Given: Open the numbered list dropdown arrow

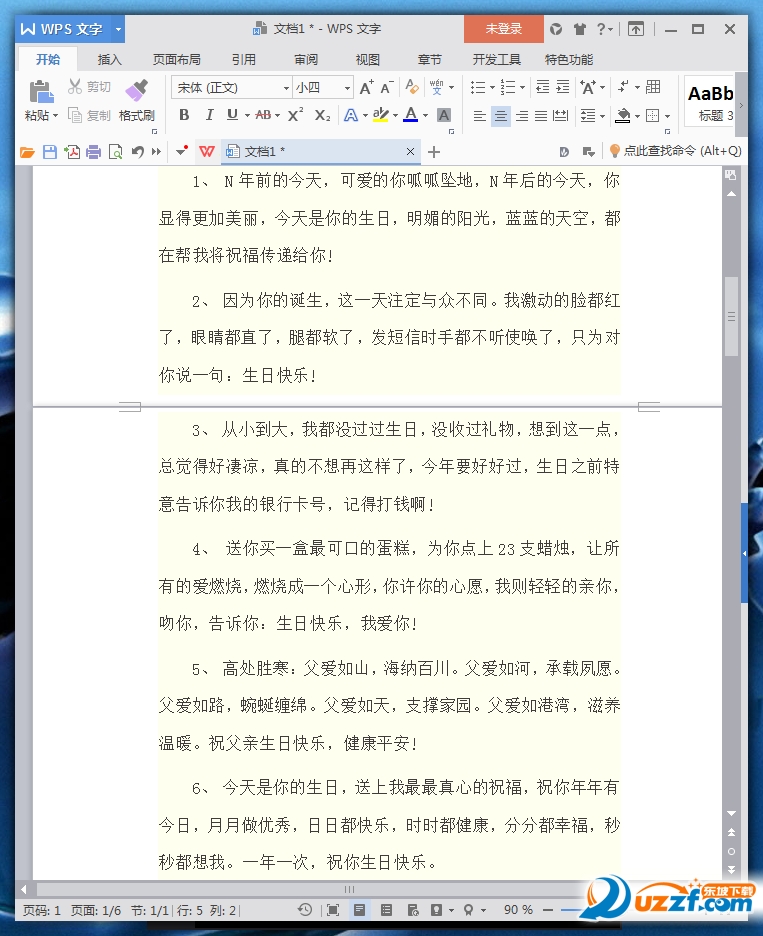Looking at the screenshot, I should (x=523, y=88).
